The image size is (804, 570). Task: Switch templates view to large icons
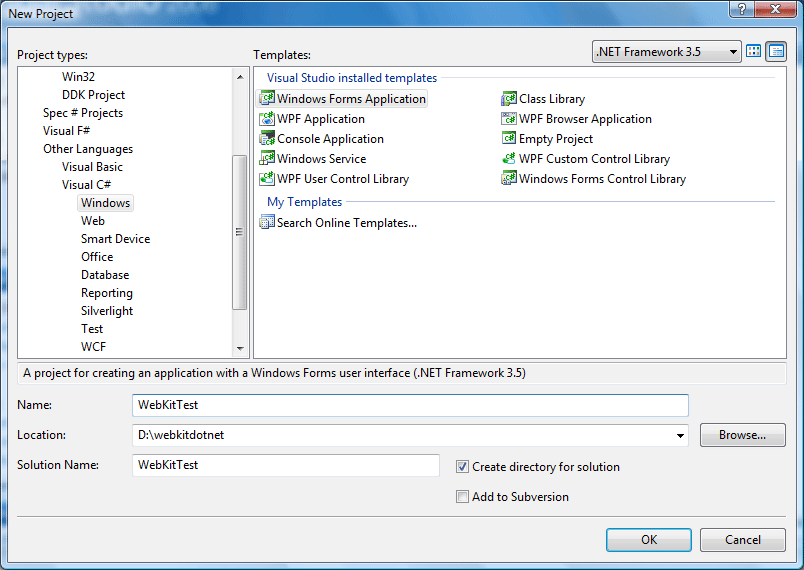click(754, 52)
